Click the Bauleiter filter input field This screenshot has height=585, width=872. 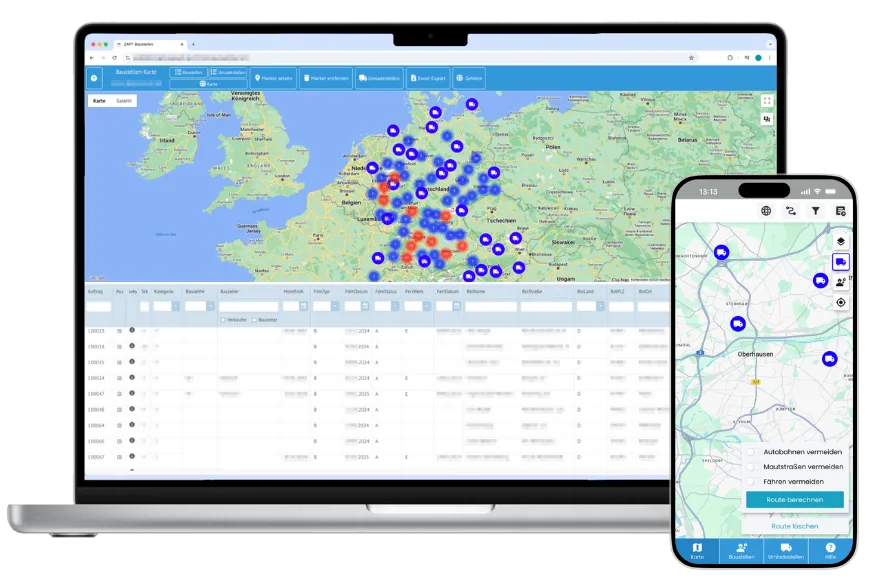click(x=248, y=306)
